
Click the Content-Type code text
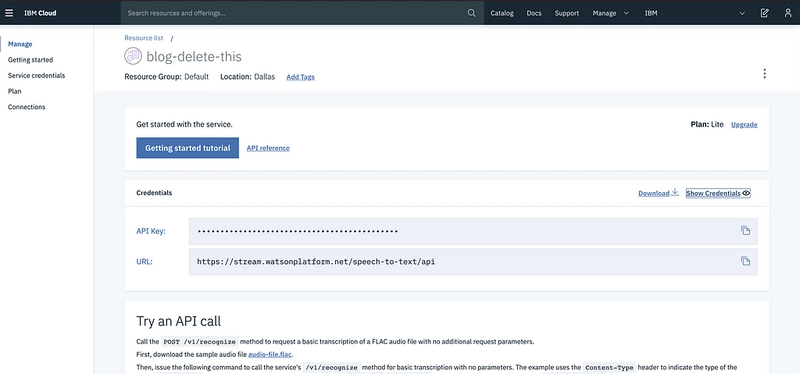pyautogui.click(x=609, y=367)
